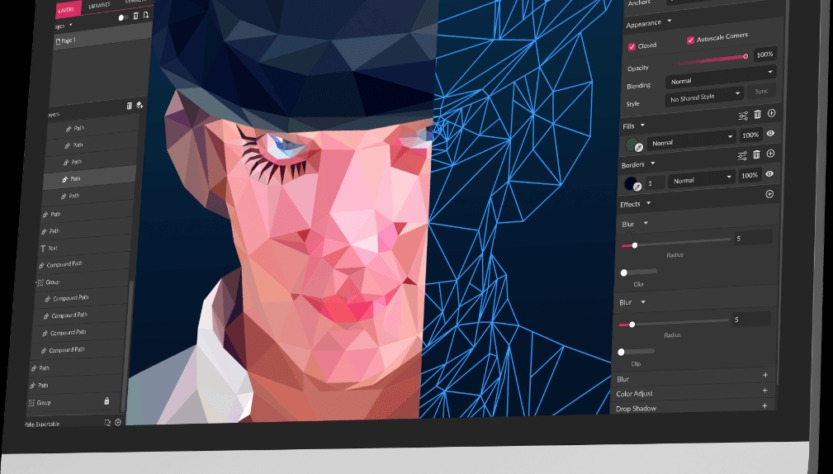
Task: Open the Blending mode Normal dropdown
Action: point(720,77)
